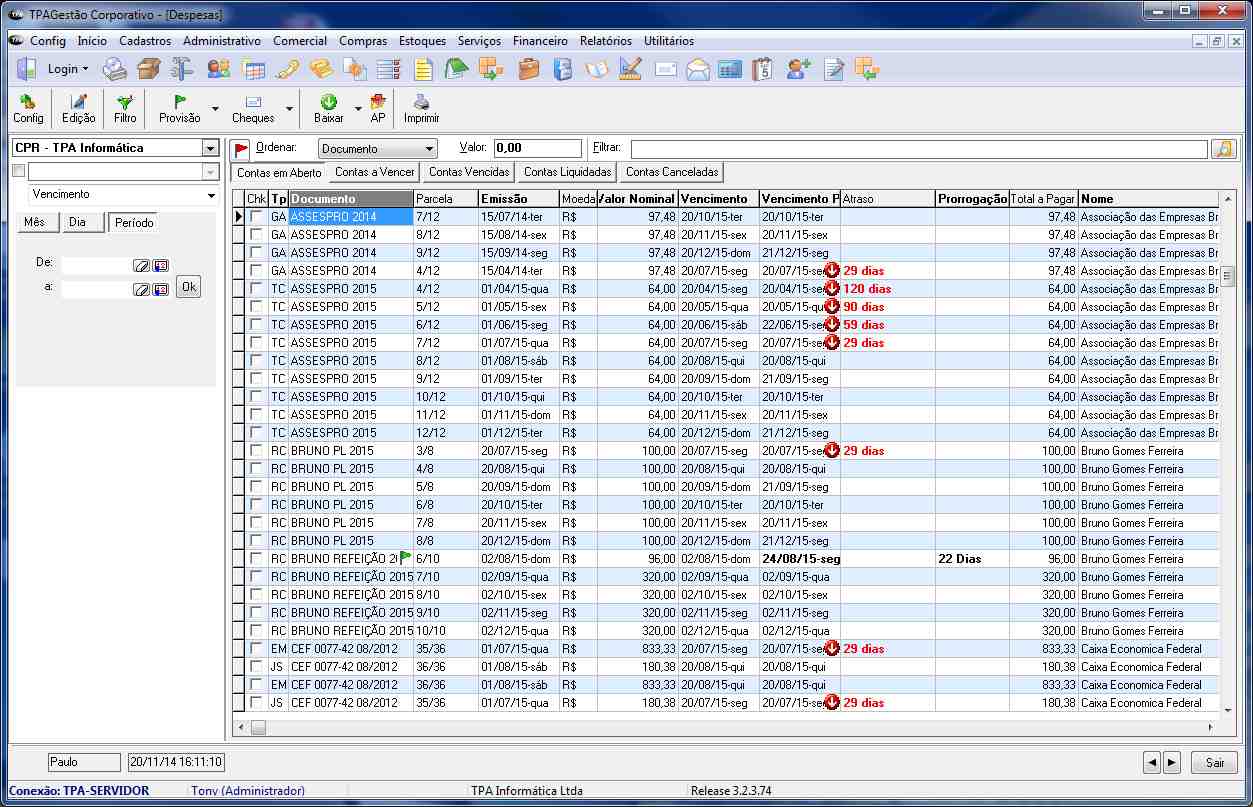The height and width of the screenshot is (807, 1253).
Task: Tick the checkbox for BRUNO PL 2015 3/8
Action: click(257, 451)
